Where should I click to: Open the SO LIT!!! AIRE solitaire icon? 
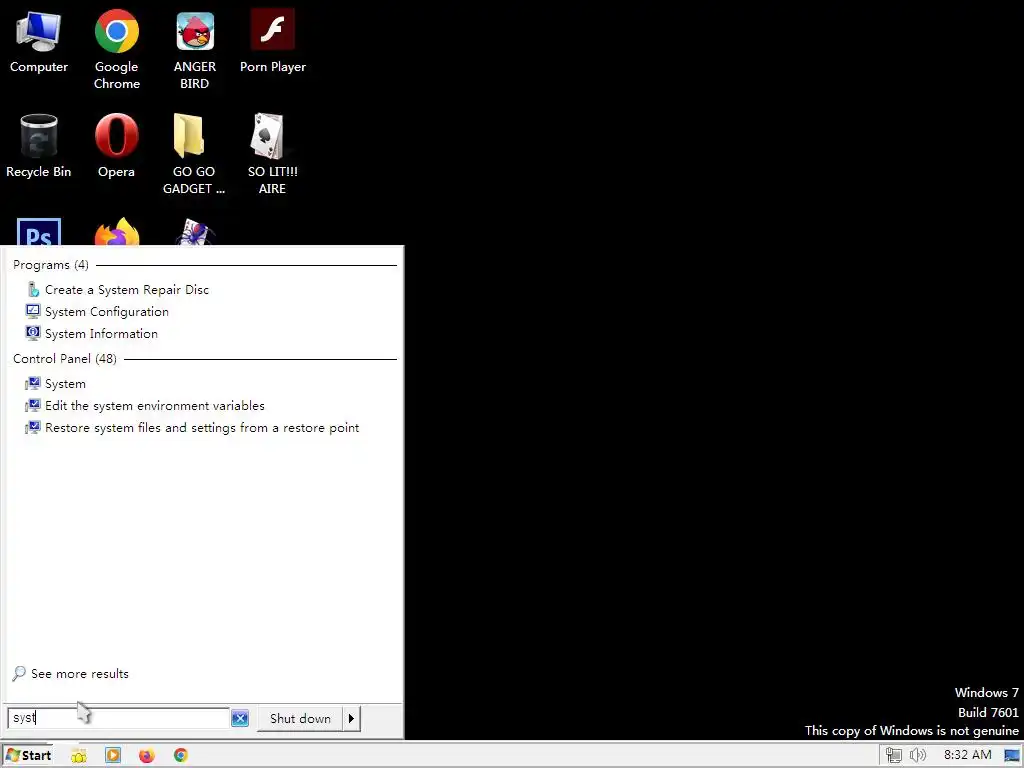click(272, 154)
